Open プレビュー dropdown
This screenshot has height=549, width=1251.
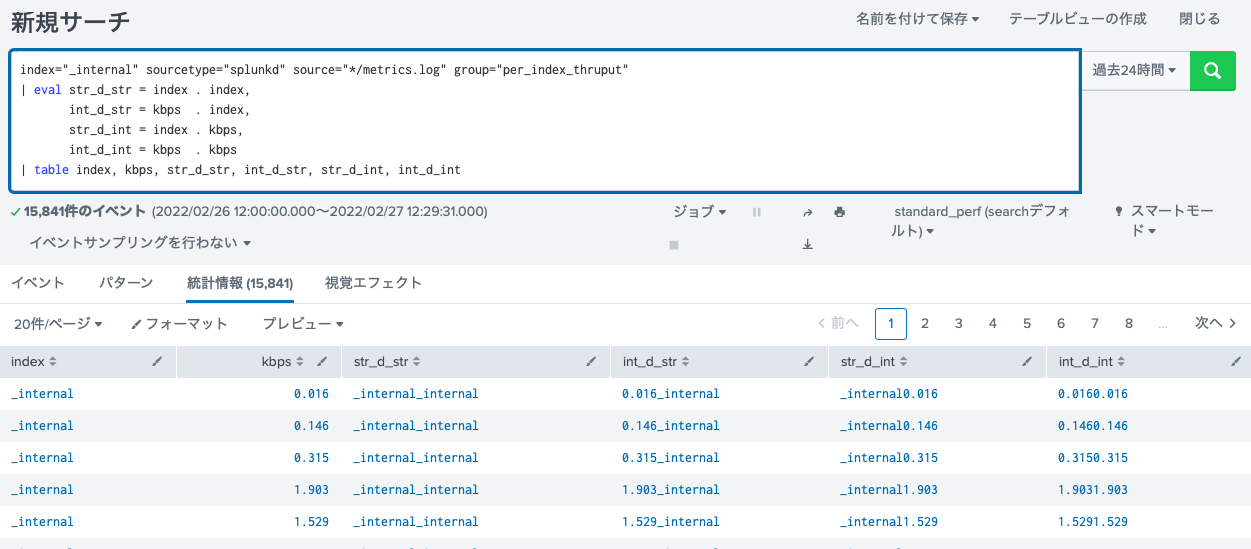coord(303,324)
